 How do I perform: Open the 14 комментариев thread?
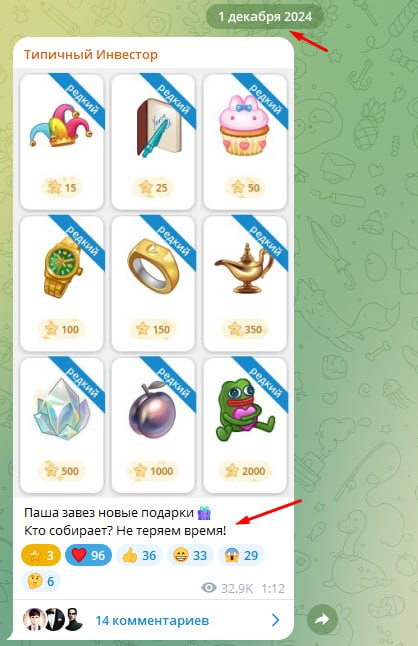pos(153,620)
